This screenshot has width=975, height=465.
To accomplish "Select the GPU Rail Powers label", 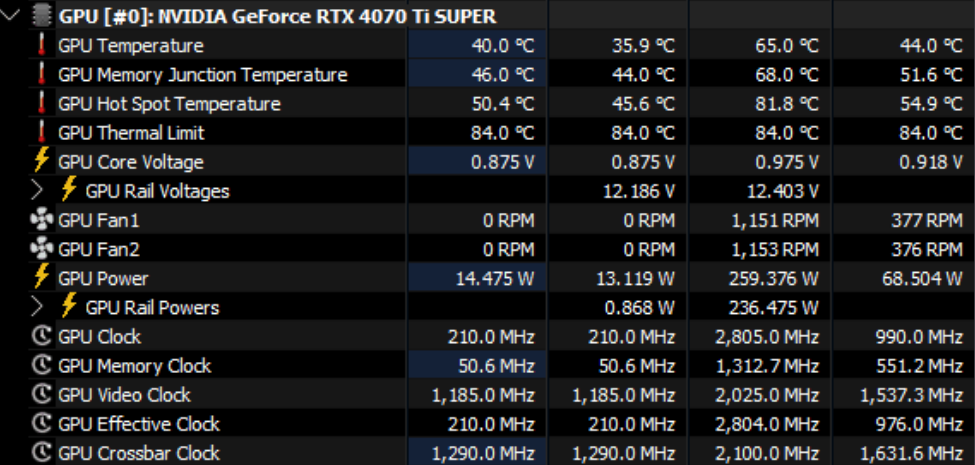I will click(152, 308).
